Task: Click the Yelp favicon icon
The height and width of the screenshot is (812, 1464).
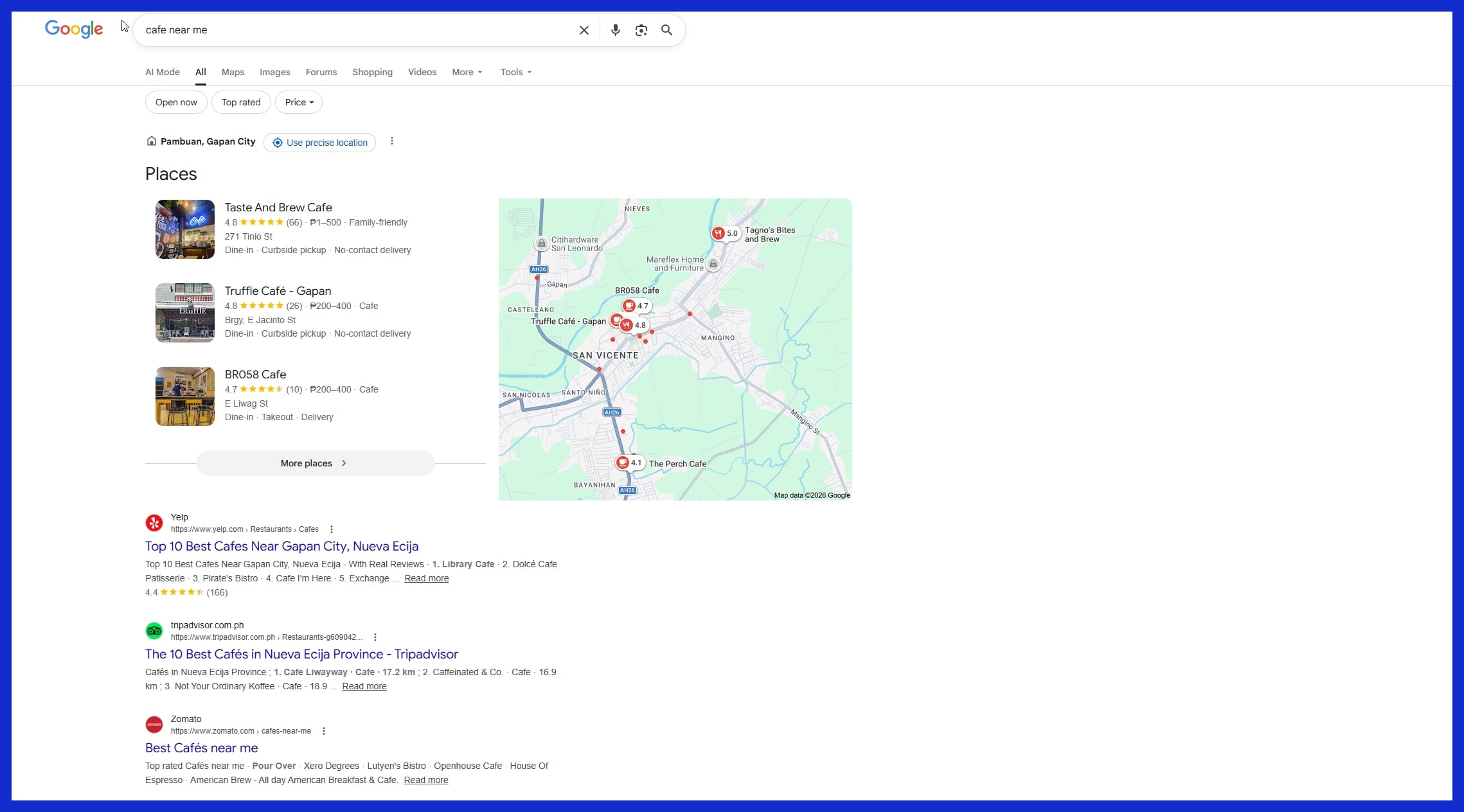Action: (154, 523)
